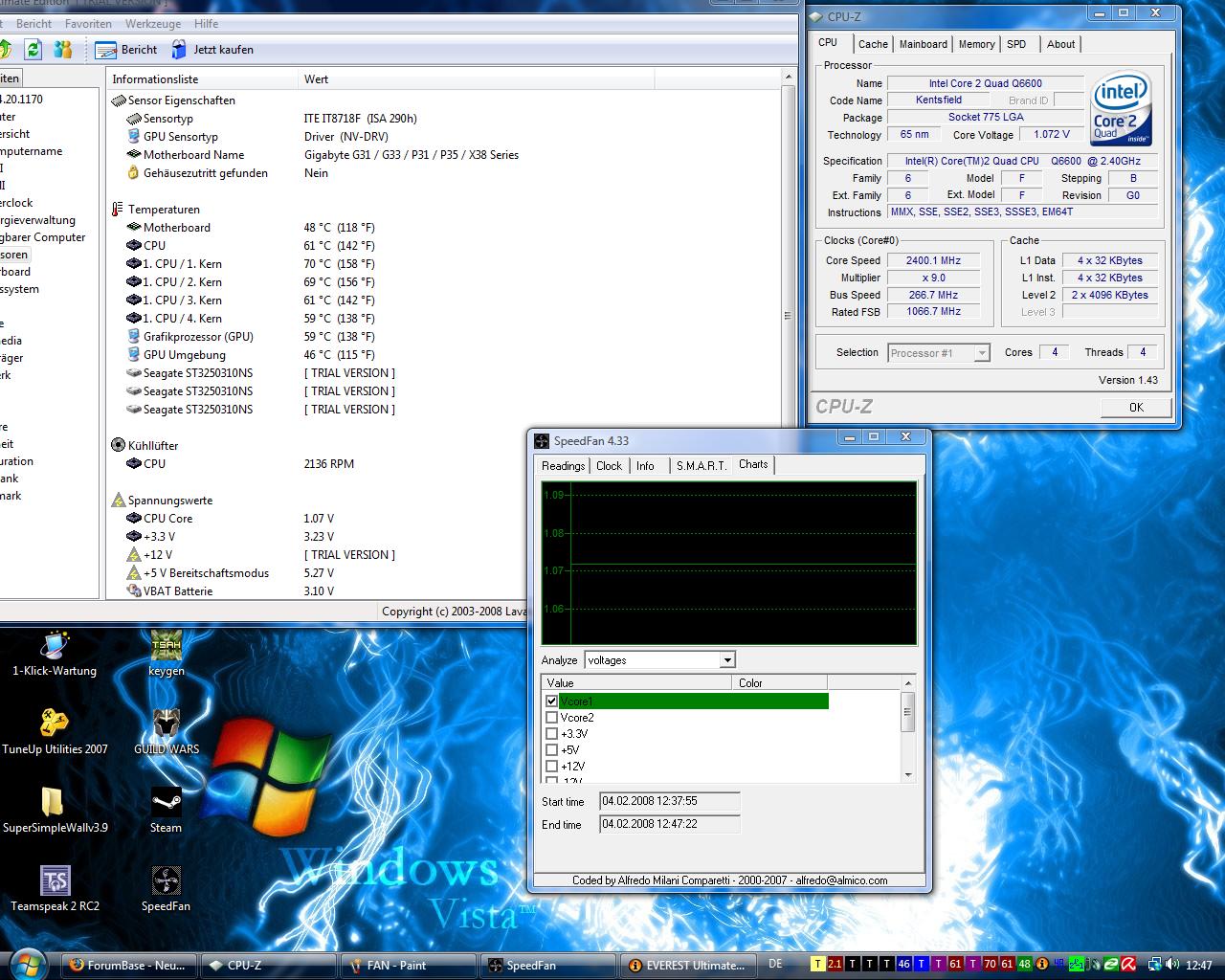Image resolution: width=1225 pixels, height=980 pixels.
Task: Click the Intel Core 2 Quad logo
Action: coord(1121,109)
